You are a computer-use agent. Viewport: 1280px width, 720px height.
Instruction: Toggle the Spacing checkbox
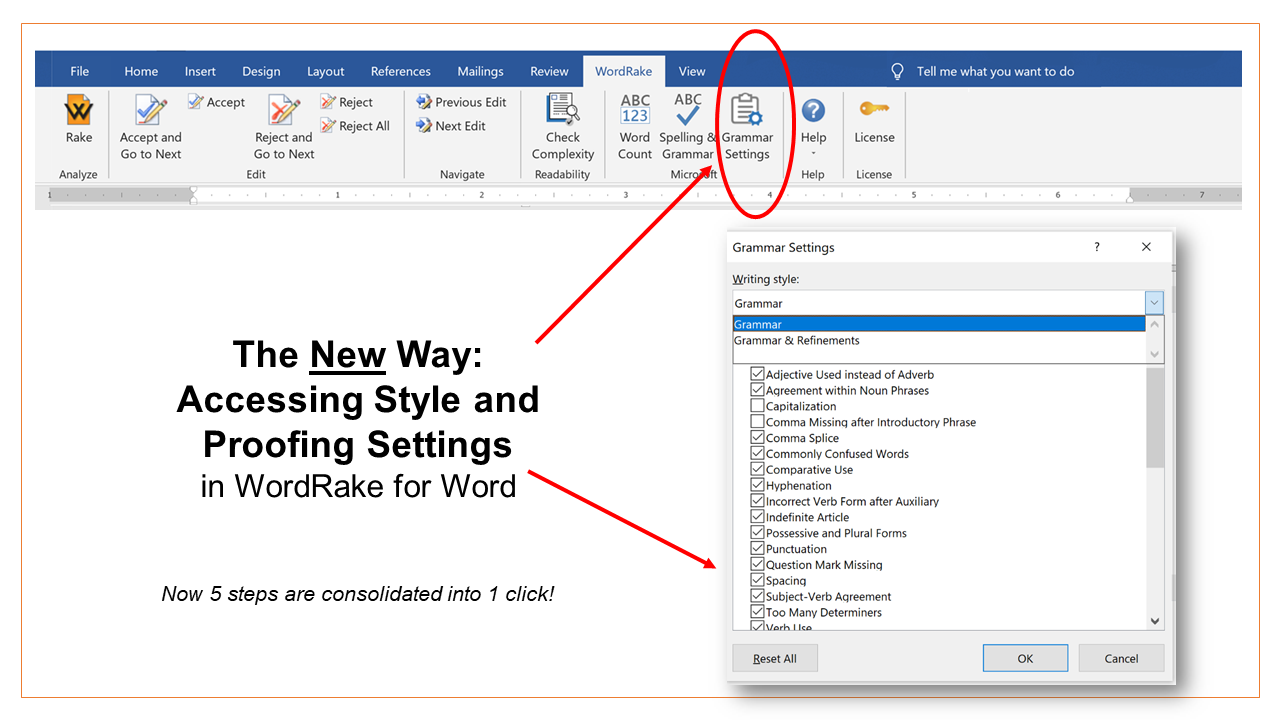click(757, 580)
